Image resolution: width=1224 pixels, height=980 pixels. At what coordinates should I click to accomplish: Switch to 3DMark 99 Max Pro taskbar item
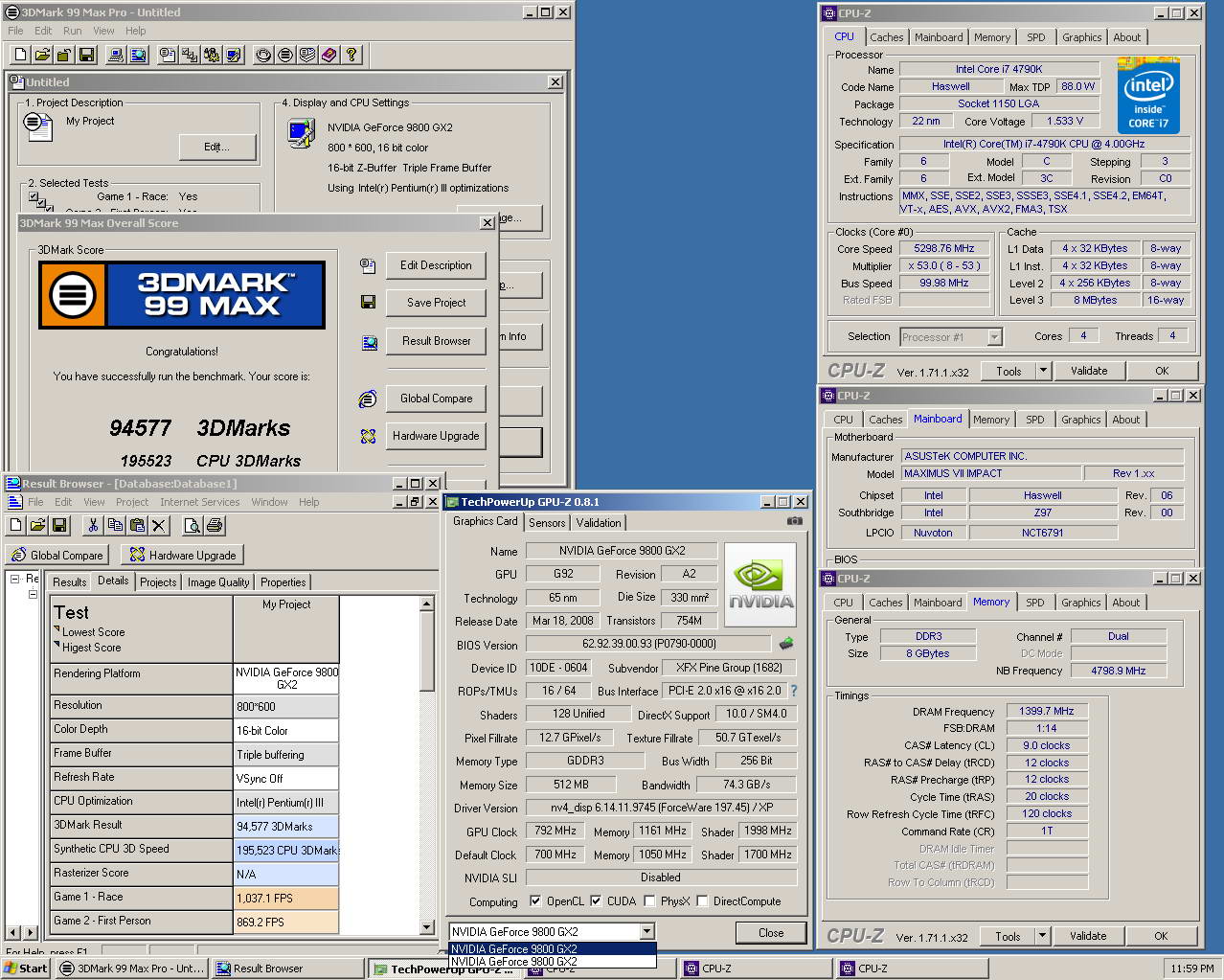[132, 969]
